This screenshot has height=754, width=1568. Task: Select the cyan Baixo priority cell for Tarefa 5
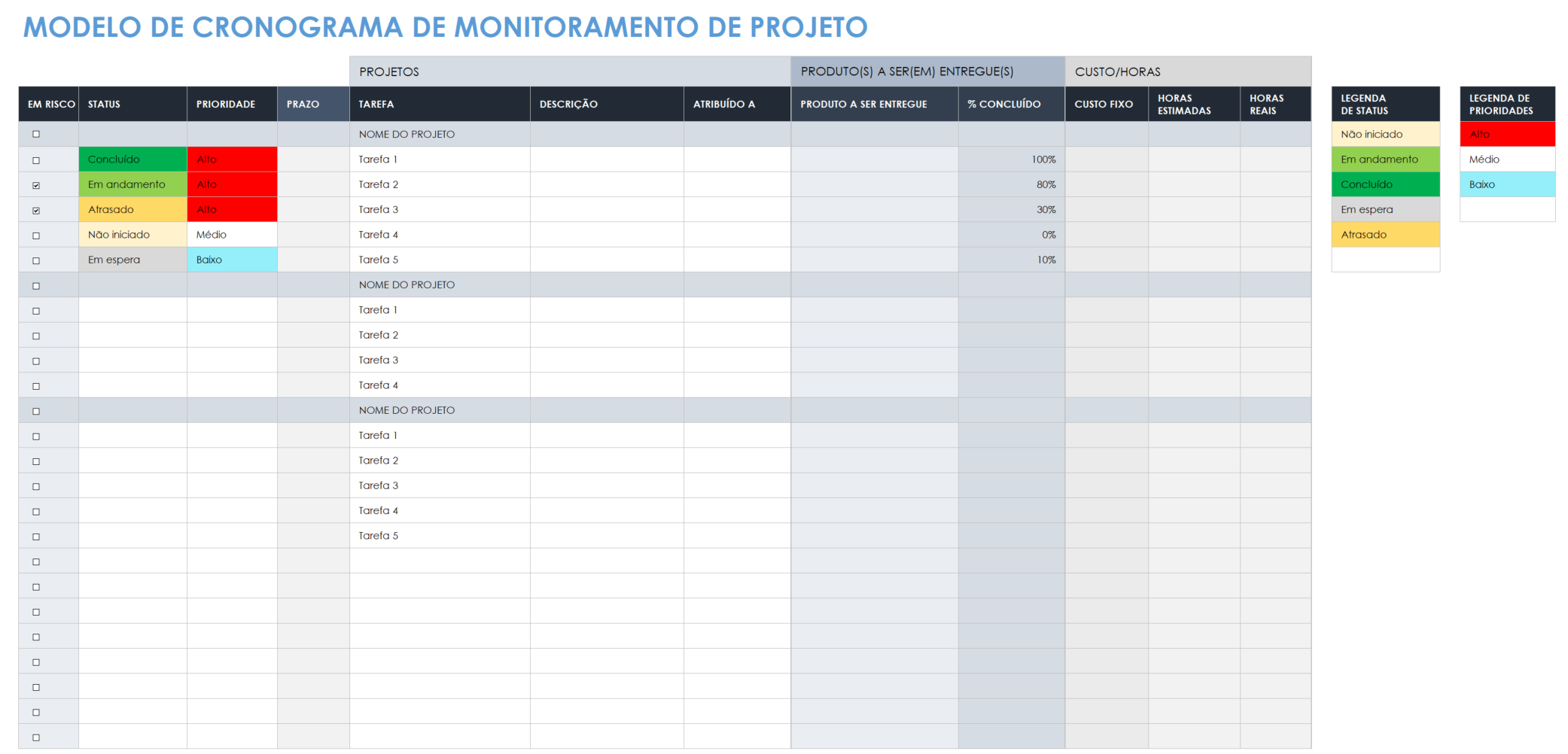232,260
